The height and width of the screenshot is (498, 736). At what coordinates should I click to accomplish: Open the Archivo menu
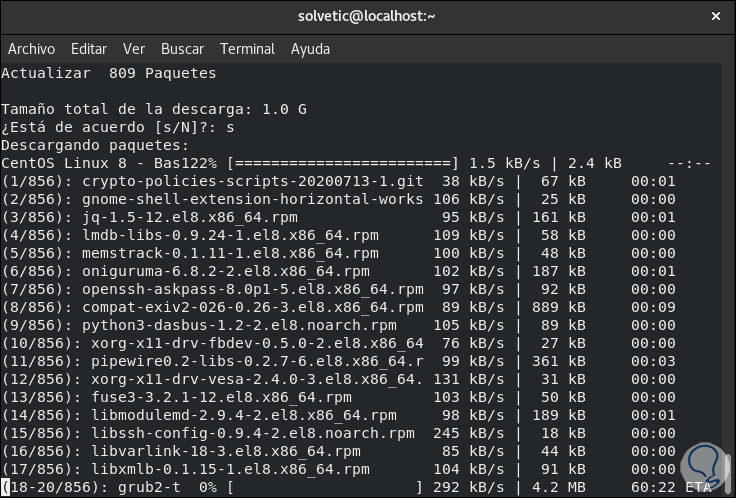click(31, 48)
